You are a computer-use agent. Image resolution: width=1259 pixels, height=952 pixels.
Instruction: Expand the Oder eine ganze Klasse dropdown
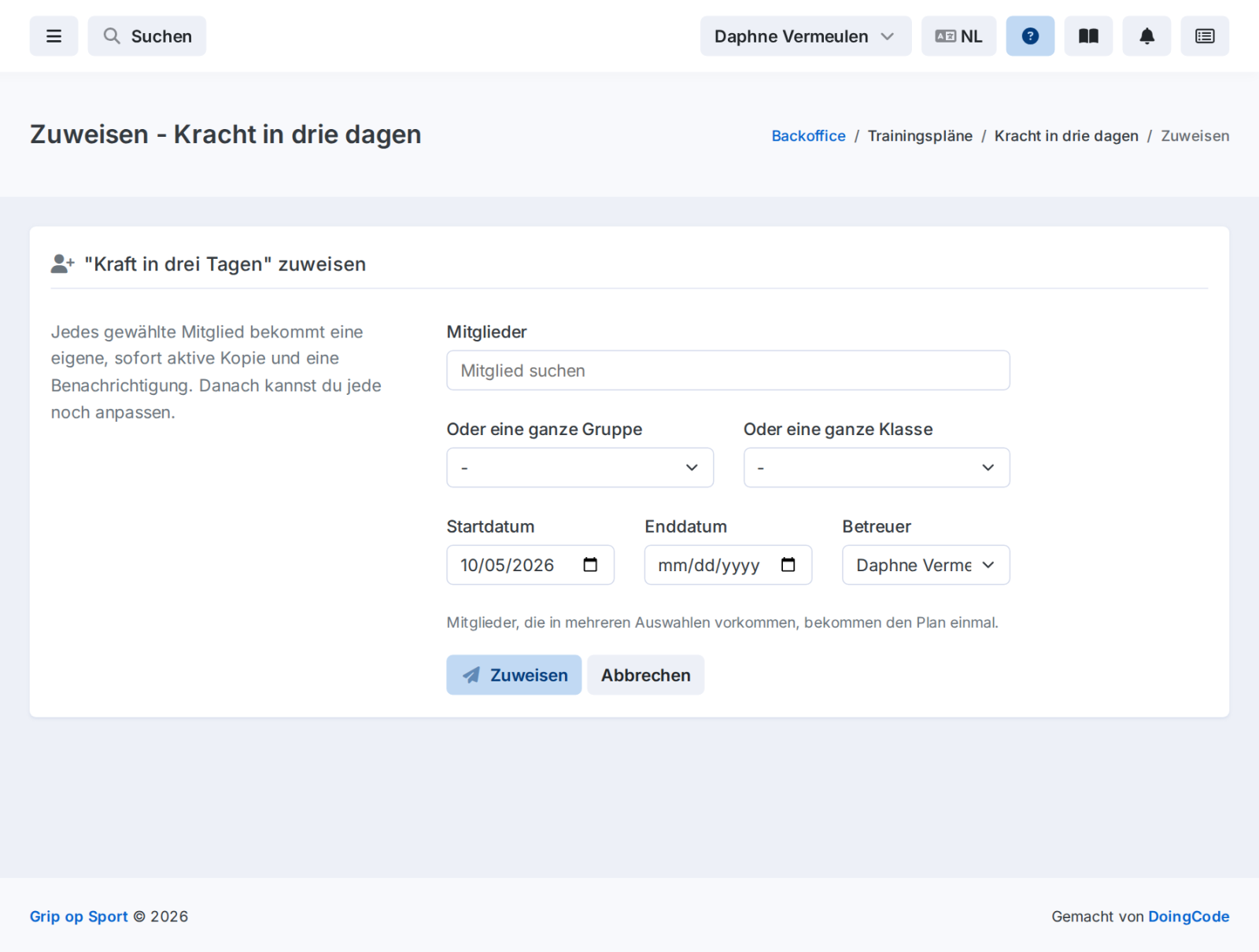tap(877, 468)
